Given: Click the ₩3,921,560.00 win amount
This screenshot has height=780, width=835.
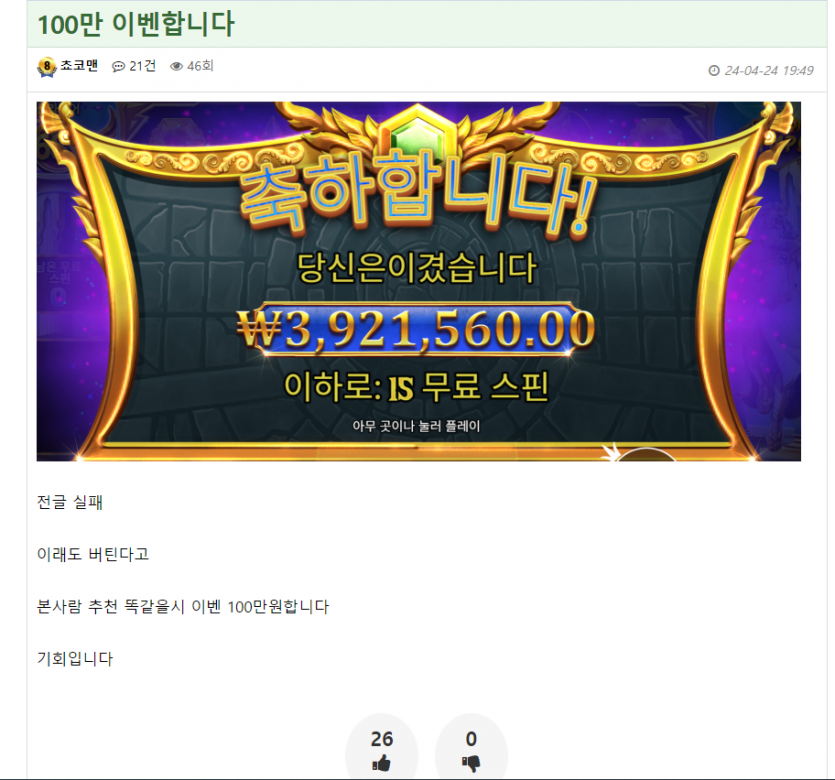Looking at the screenshot, I should pos(416,329).
